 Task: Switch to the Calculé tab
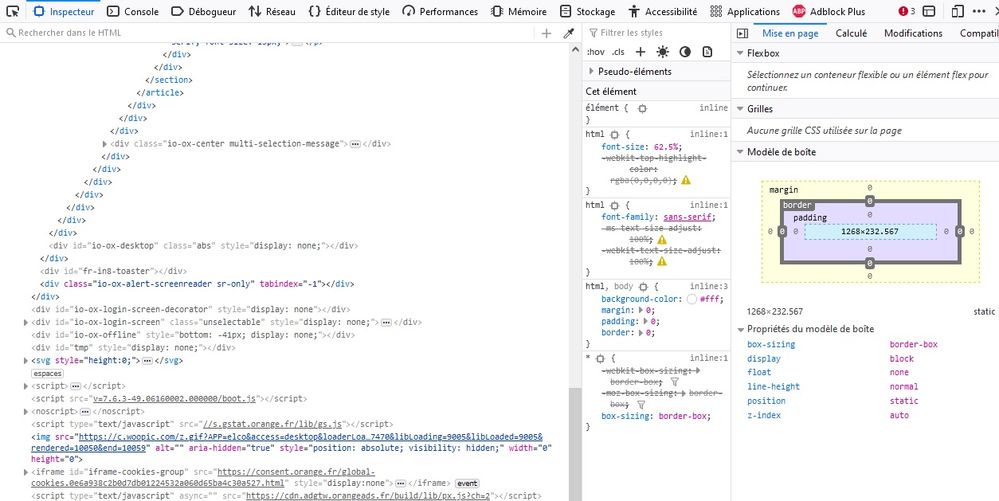tap(851, 33)
